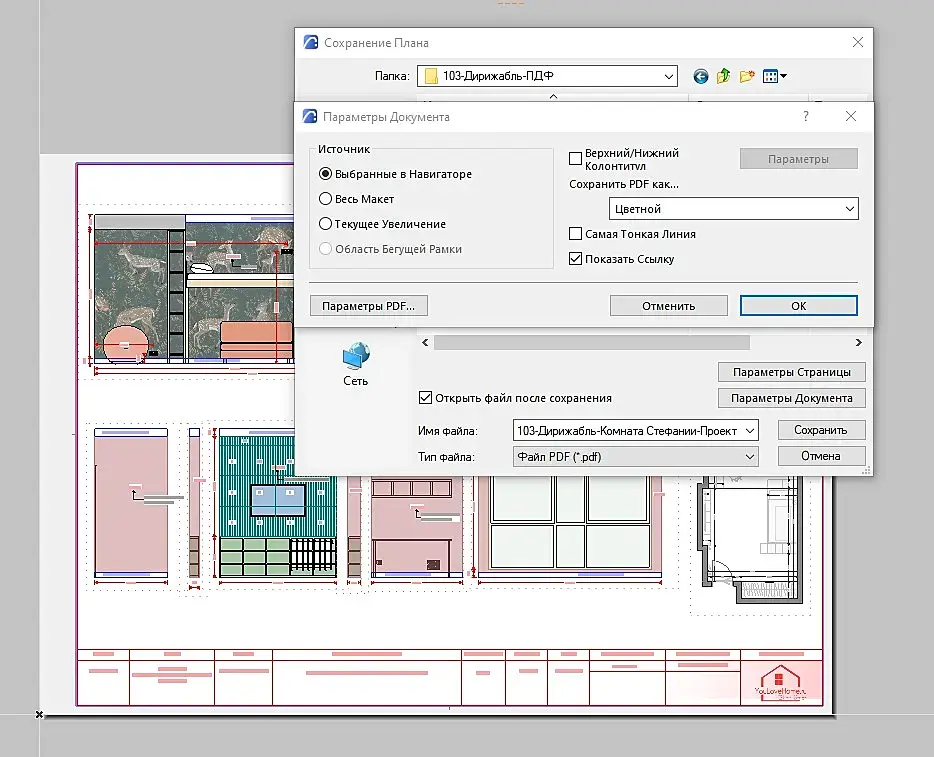The height and width of the screenshot is (757, 934).
Task: Select Весь Макет radio option
Action: [325, 199]
